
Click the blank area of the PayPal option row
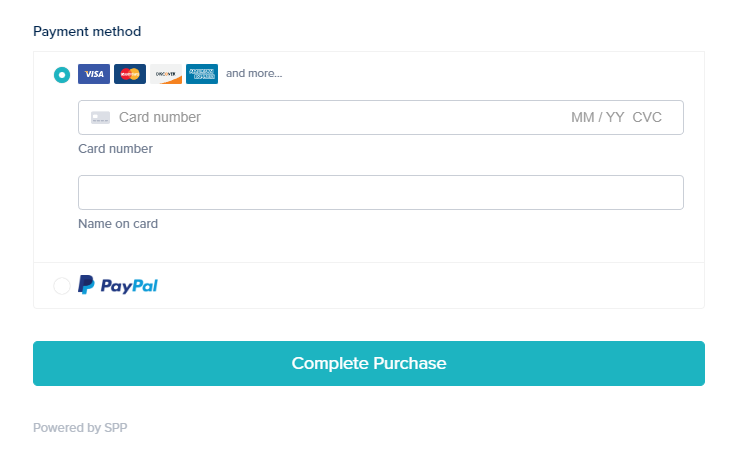pyautogui.click(x=430, y=286)
